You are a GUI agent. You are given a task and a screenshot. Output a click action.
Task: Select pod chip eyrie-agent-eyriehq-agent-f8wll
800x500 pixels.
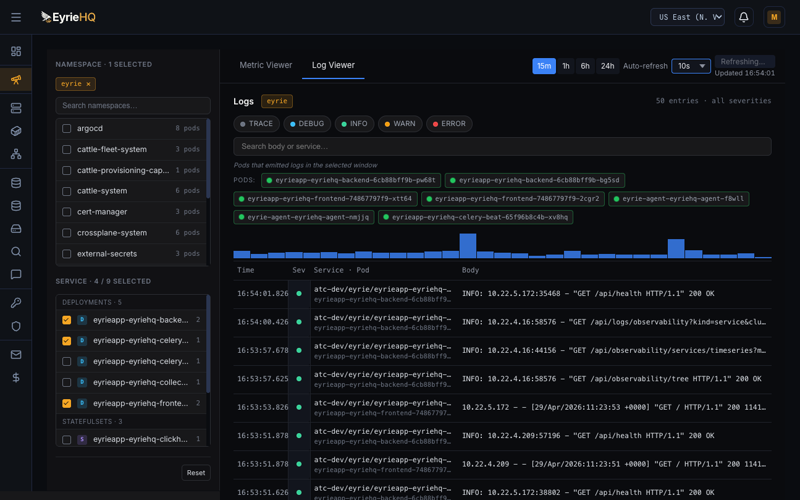679,198
